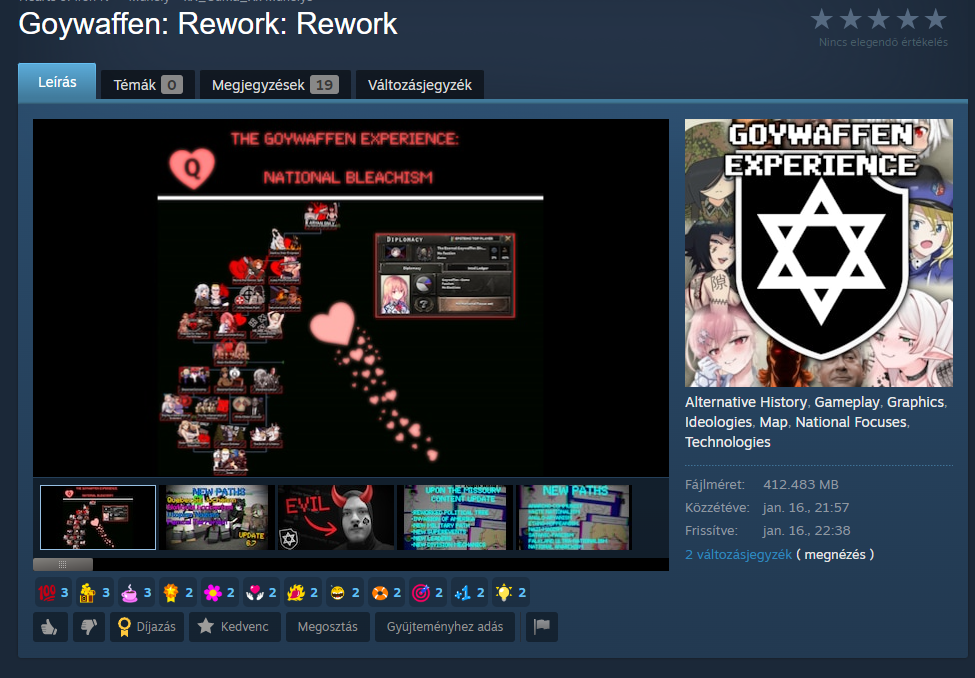
Task: Click the pink flower award reaction
Action: (x=213, y=593)
